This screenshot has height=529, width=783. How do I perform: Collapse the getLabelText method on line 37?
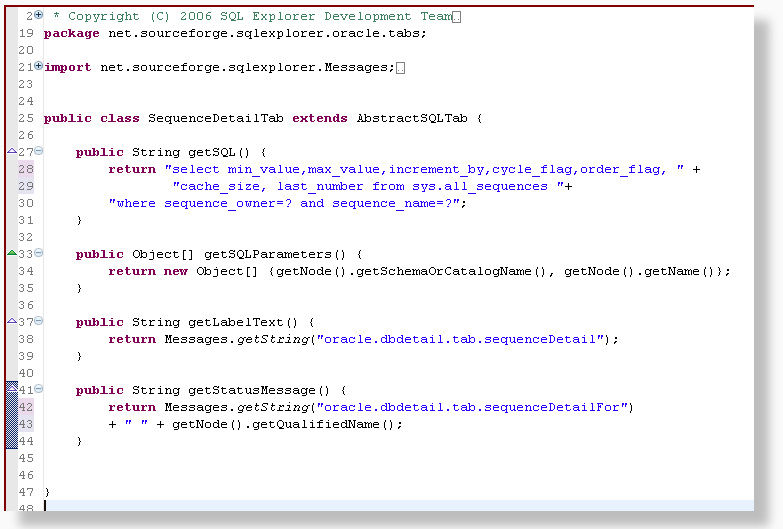[38, 321]
